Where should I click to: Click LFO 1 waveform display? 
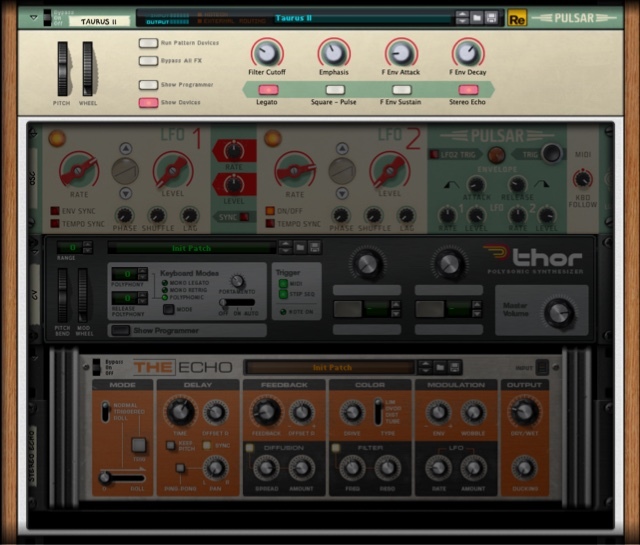[125, 171]
